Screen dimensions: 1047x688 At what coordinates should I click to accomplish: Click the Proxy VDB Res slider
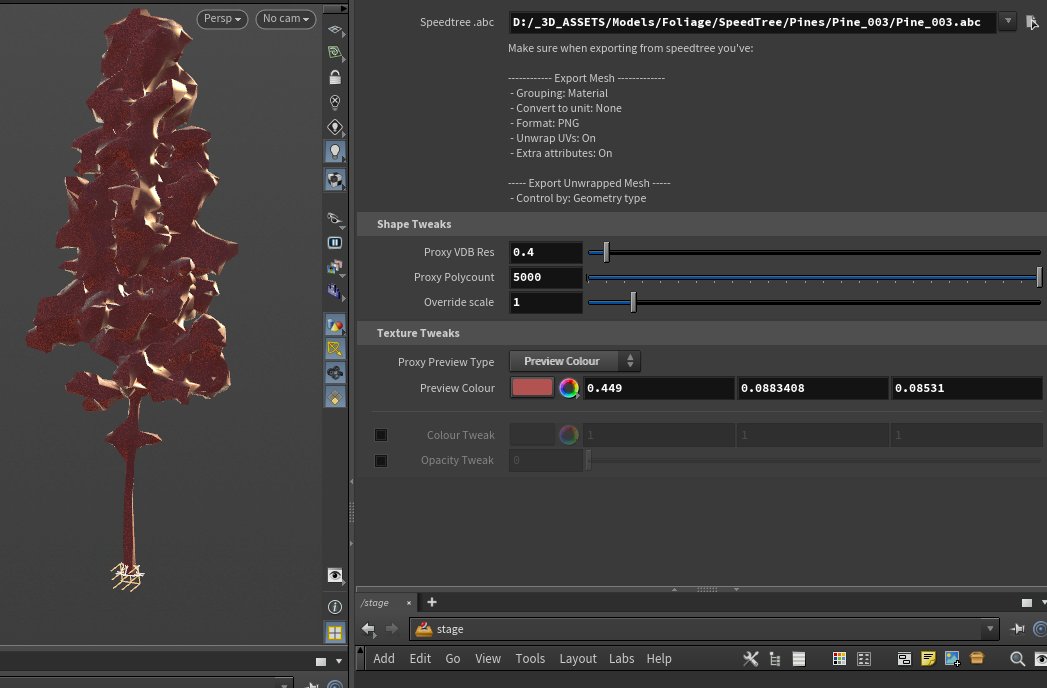click(814, 252)
